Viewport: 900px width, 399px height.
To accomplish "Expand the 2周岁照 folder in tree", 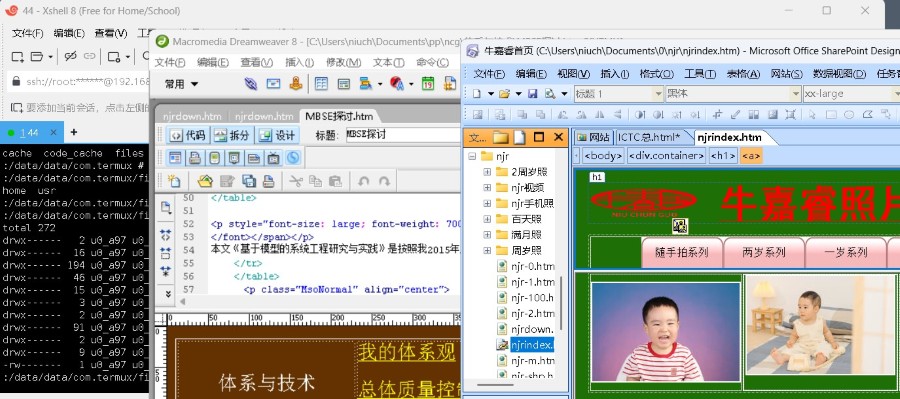I will [x=487, y=172].
